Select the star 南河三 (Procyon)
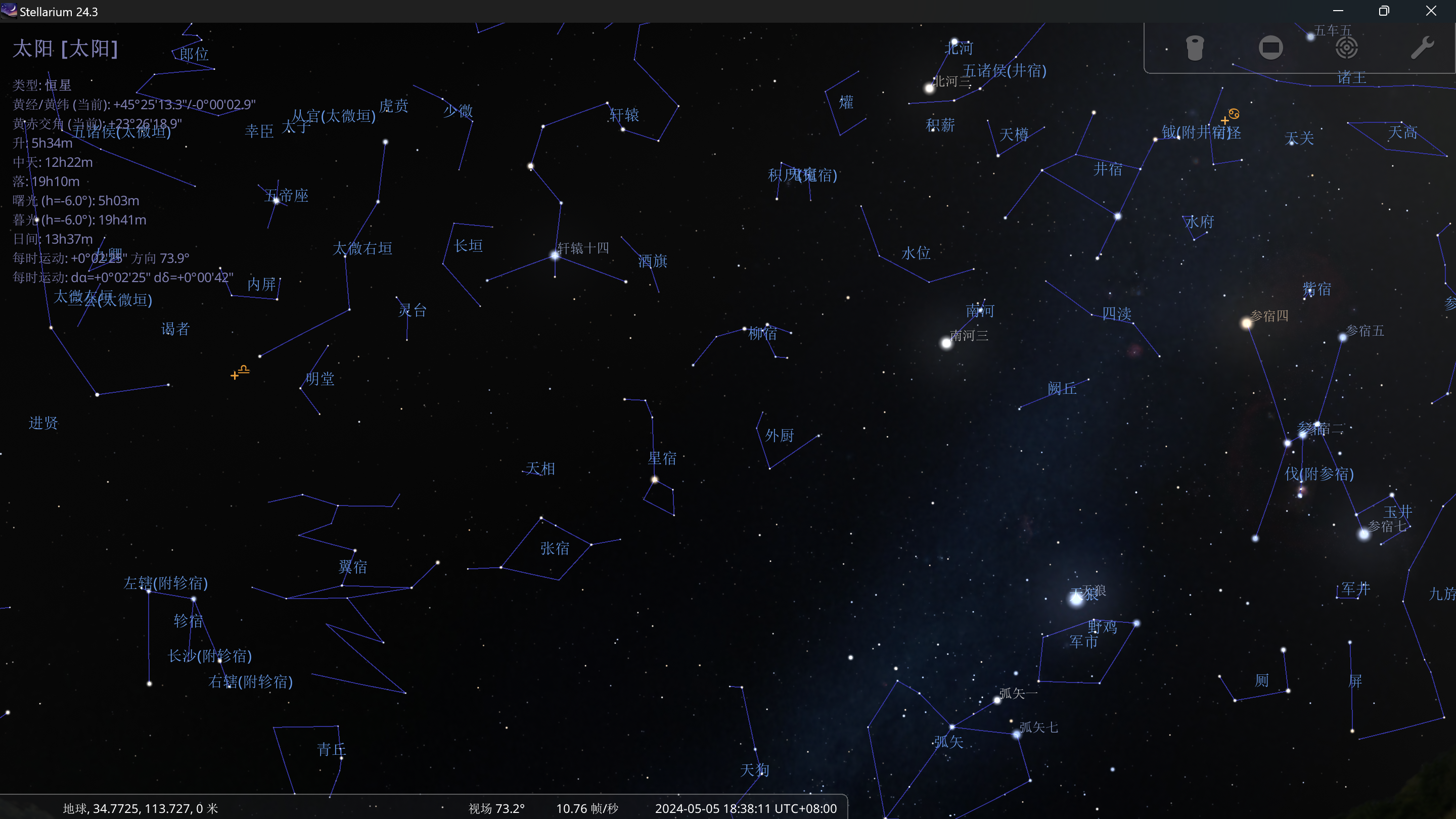Screen dimensions: 1456x819 tap(946, 343)
